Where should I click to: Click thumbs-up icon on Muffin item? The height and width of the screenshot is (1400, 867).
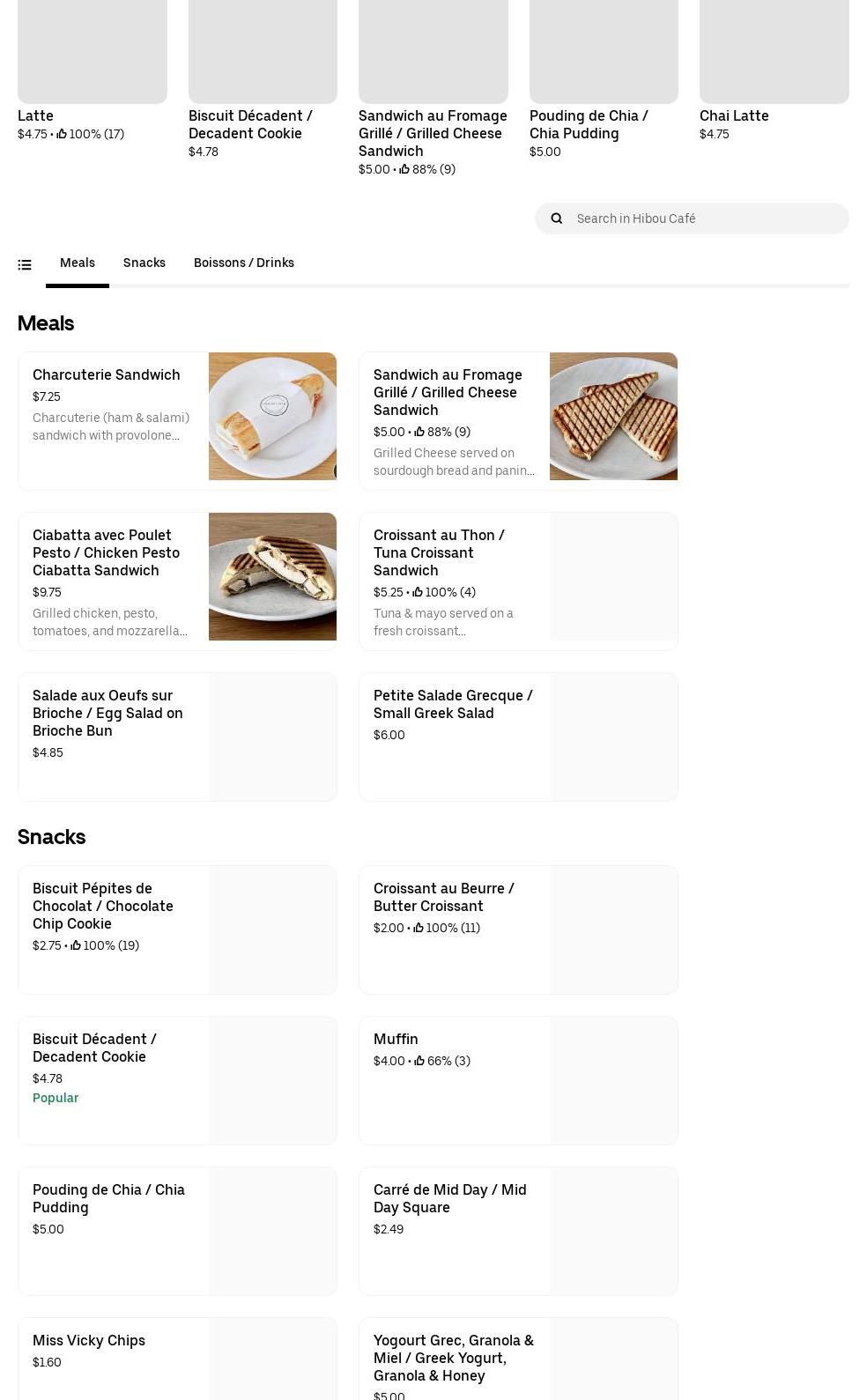419,1061
